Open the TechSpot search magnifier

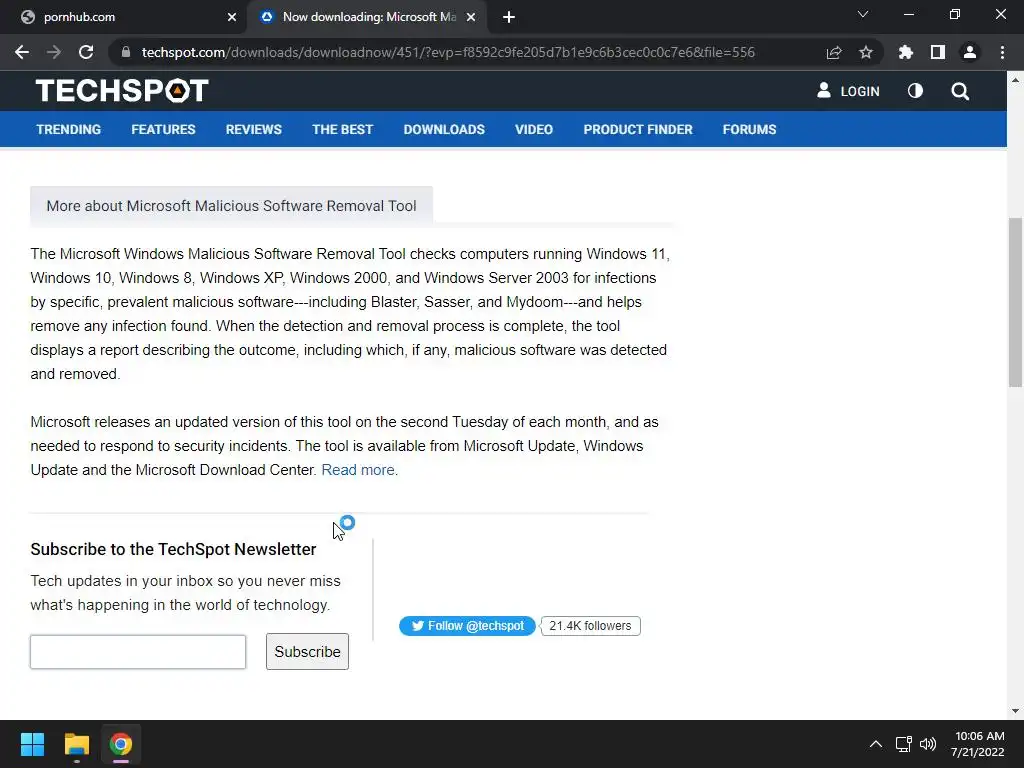pyautogui.click(x=960, y=91)
